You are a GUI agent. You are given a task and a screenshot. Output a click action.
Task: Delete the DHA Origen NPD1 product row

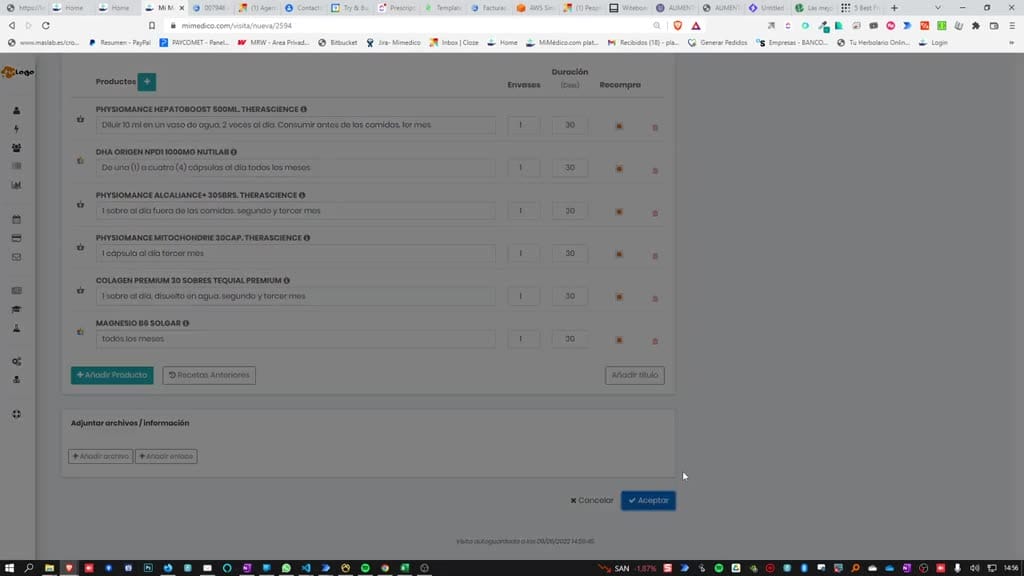tap(655, 170)
